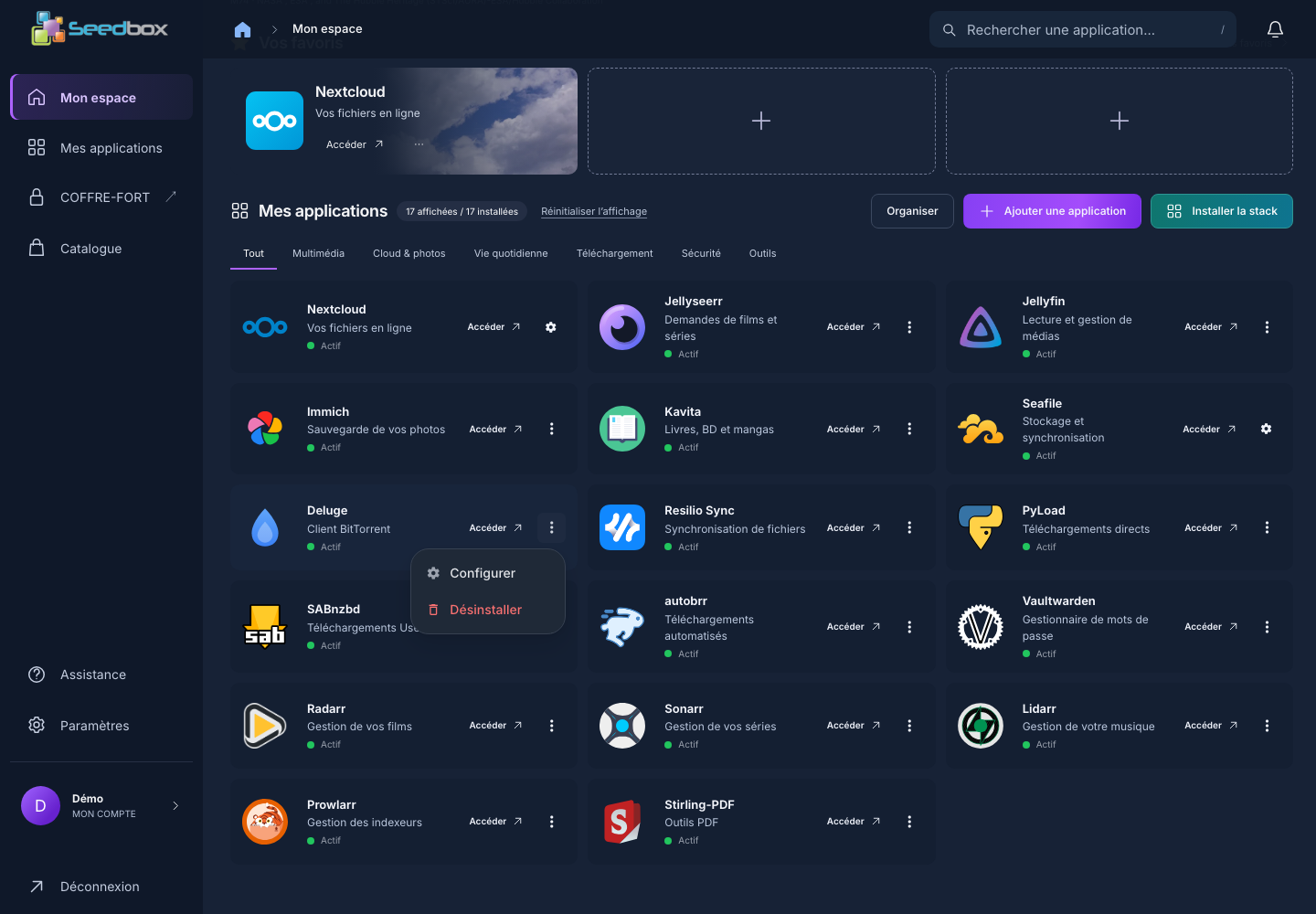Click the Lidarr app icon
Viewport: 1316px width, 914px height.
click(x=981, y=726)
